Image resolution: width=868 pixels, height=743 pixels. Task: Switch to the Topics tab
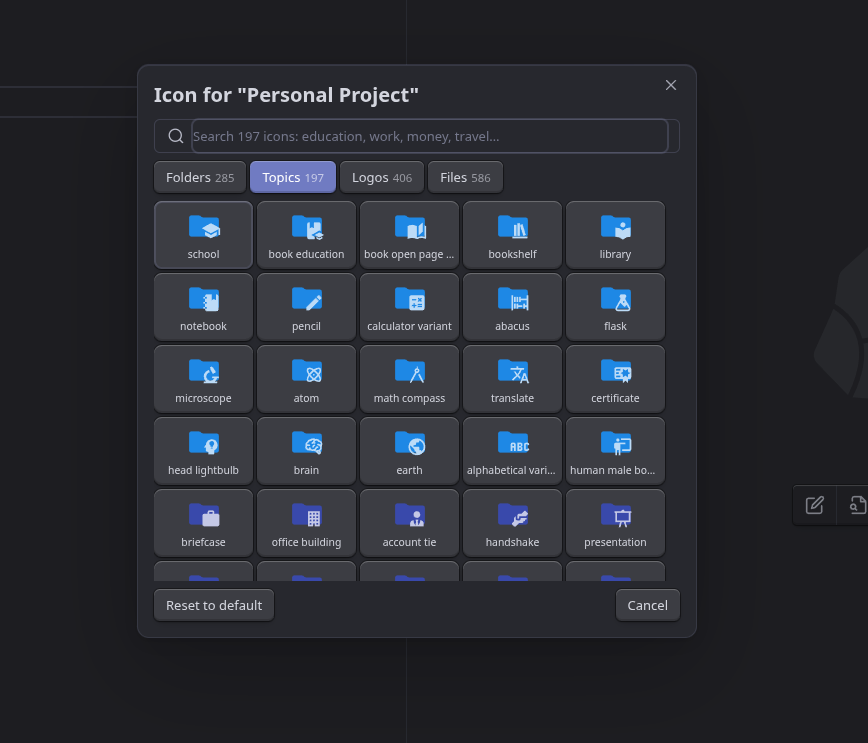[293, 177]
